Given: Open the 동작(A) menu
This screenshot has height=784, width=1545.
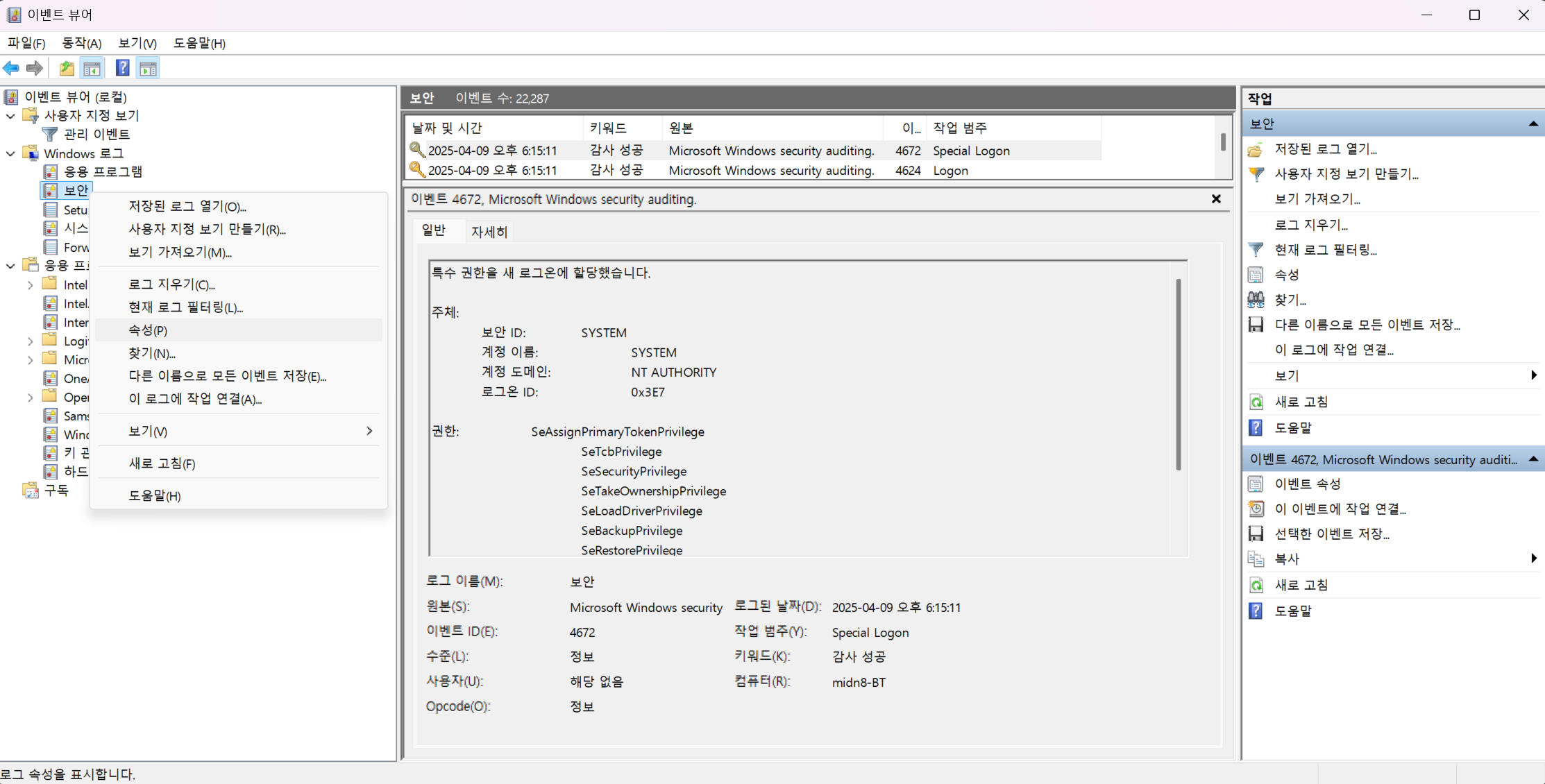Looking at the screenshot, I should pos(81,43).
